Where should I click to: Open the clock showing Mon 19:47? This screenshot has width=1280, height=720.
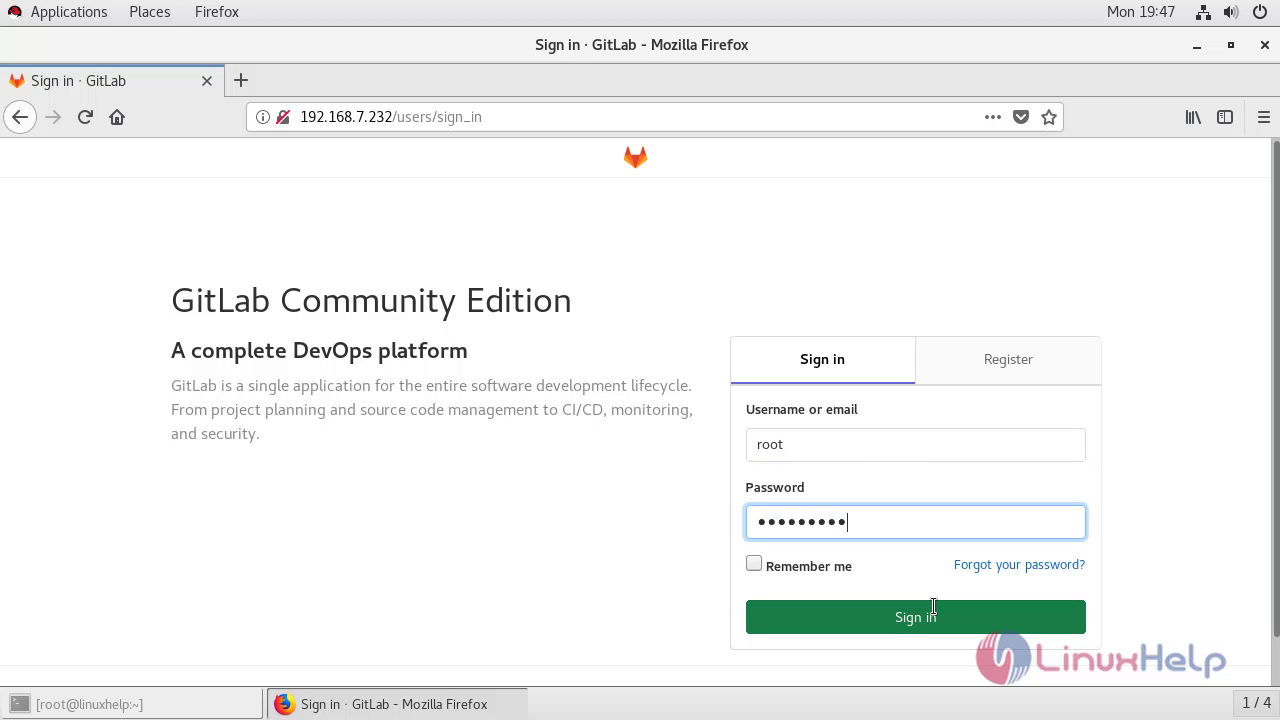click(1141, 12)
